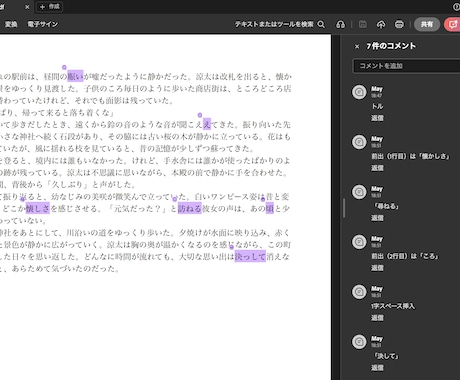Click the highlighted character 頃 in document
The image size is (460, 380).
coord(270,208)
